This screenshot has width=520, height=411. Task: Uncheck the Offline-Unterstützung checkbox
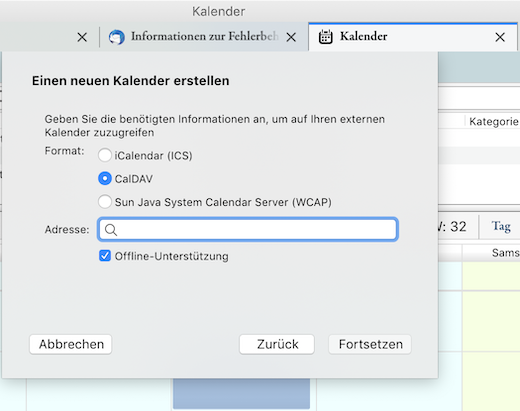pyautogui.click(x=105, y=256)
